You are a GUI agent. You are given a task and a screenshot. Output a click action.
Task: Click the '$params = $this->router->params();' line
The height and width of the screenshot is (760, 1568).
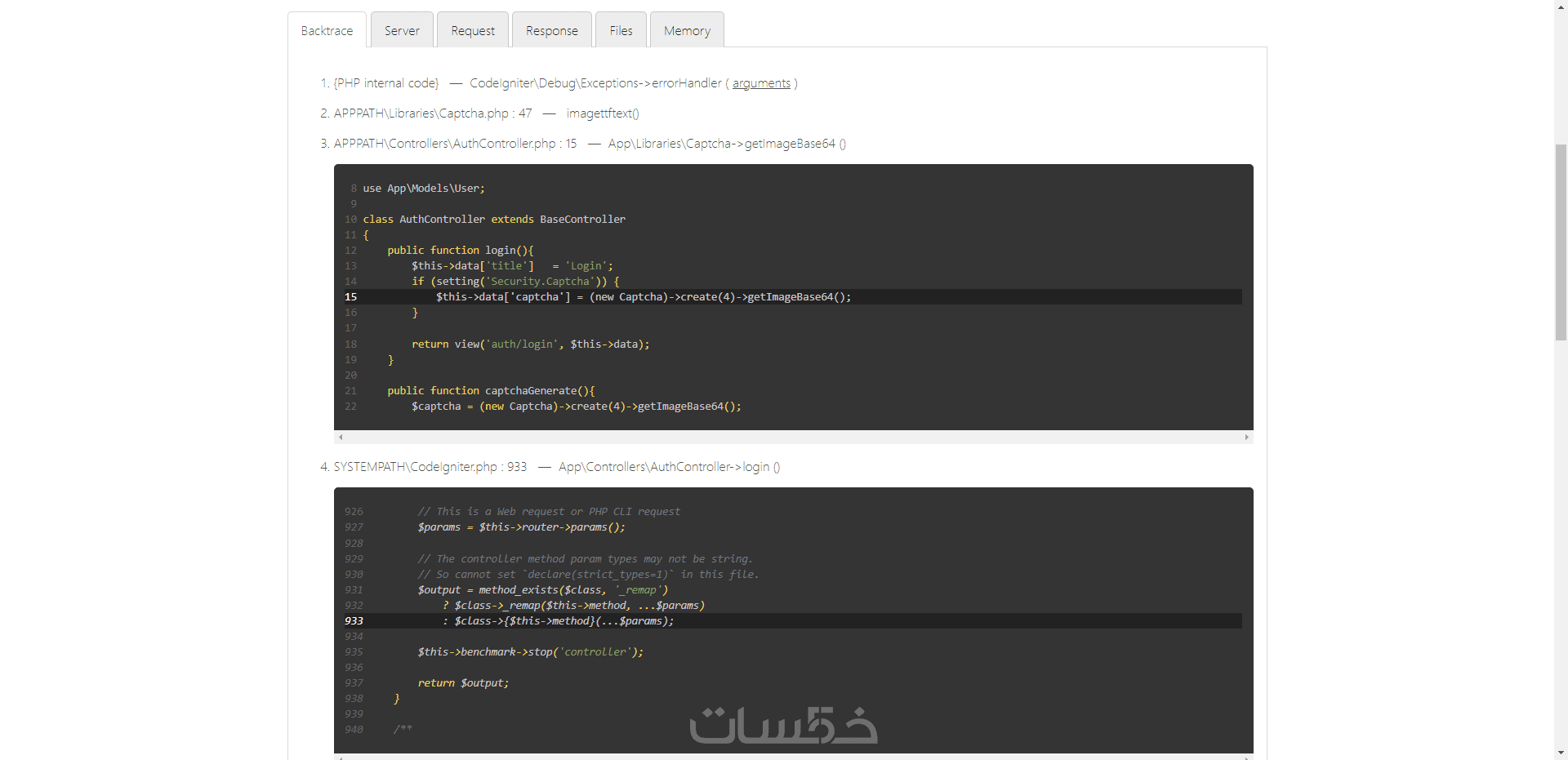pyautogui.click(x=522, y=527)
